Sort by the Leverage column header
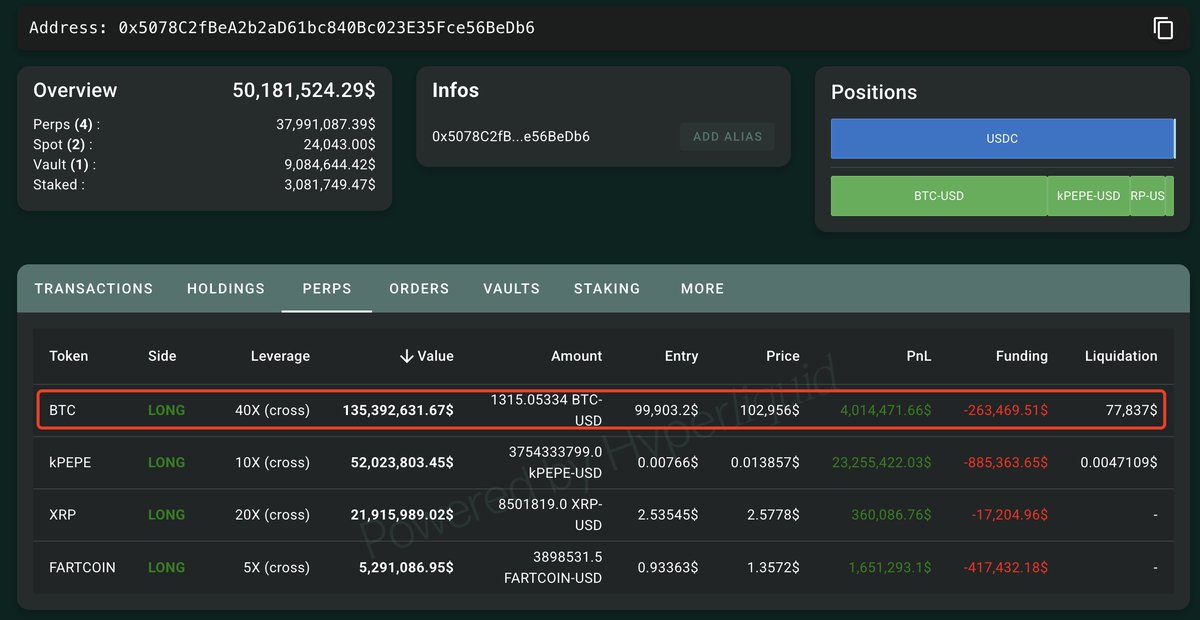 click(280, 356)
